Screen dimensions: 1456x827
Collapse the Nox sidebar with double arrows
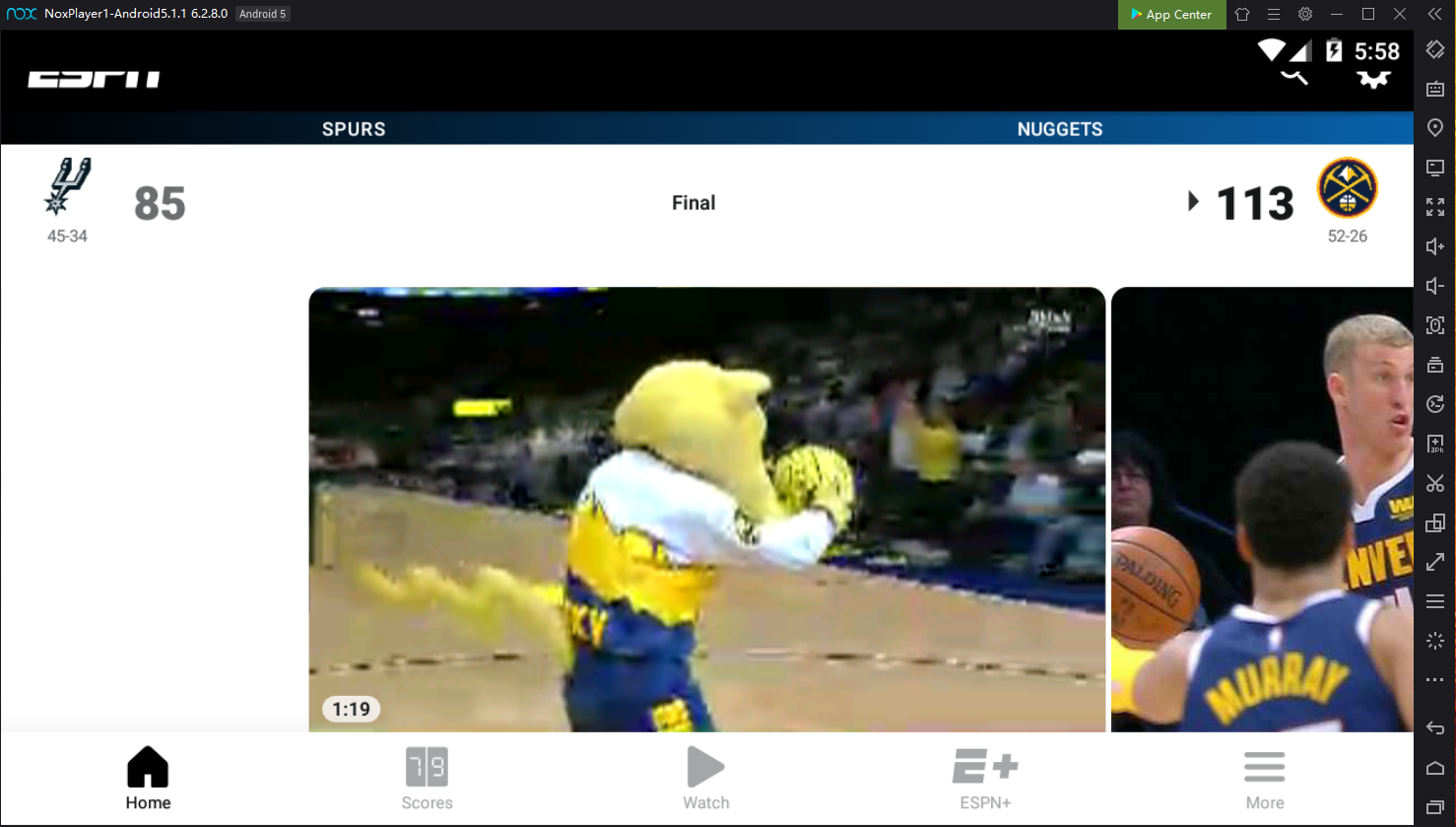tap(1434, 15)
